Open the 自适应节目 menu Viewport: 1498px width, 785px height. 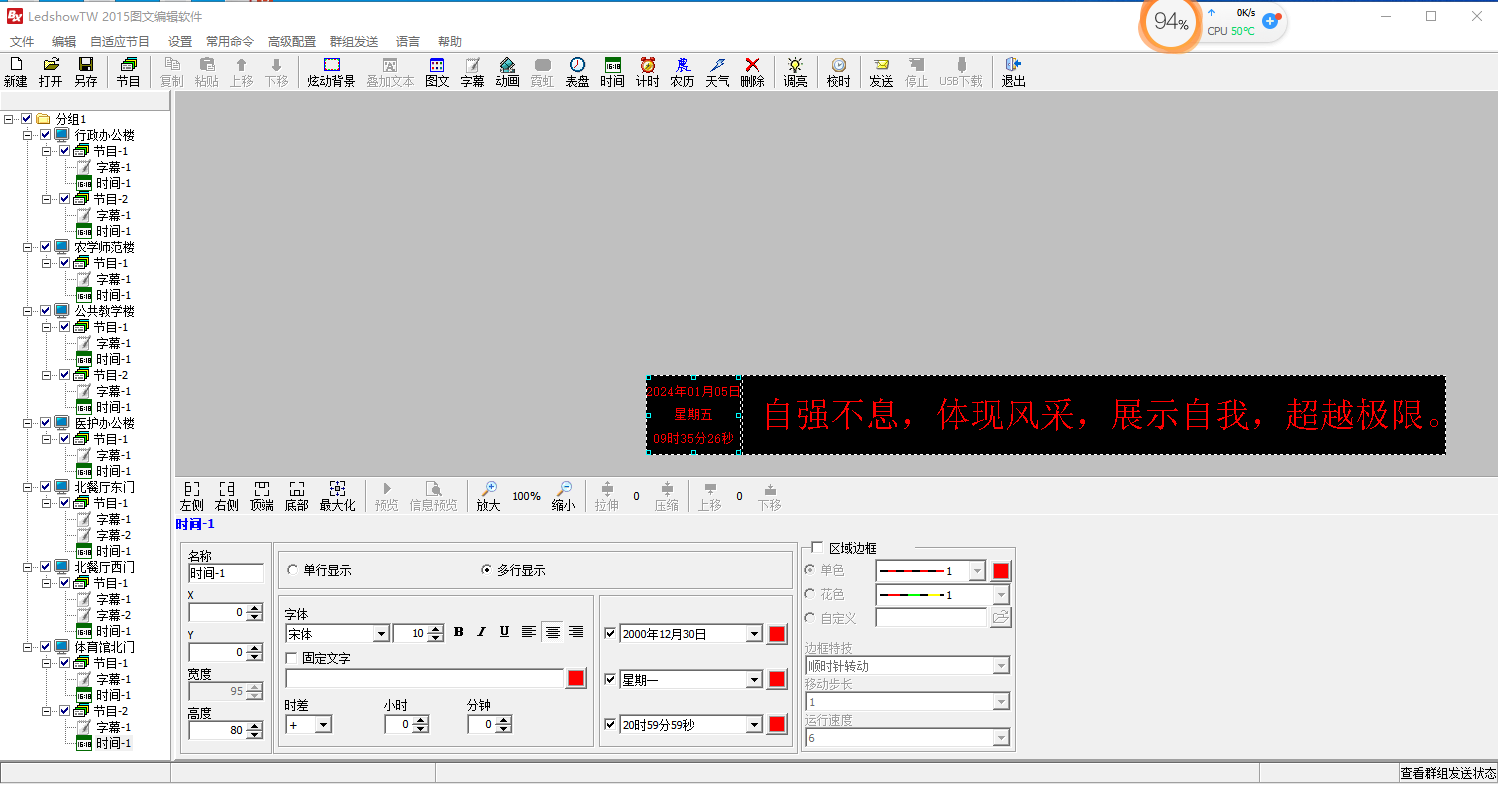coord(120,41)
